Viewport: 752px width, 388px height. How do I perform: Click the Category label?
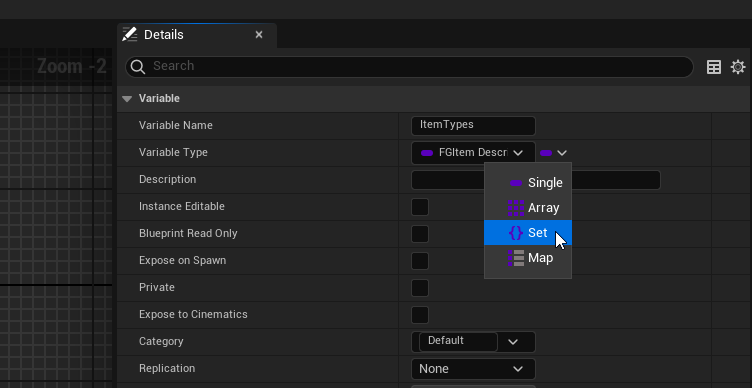click(x=161, y=341)
